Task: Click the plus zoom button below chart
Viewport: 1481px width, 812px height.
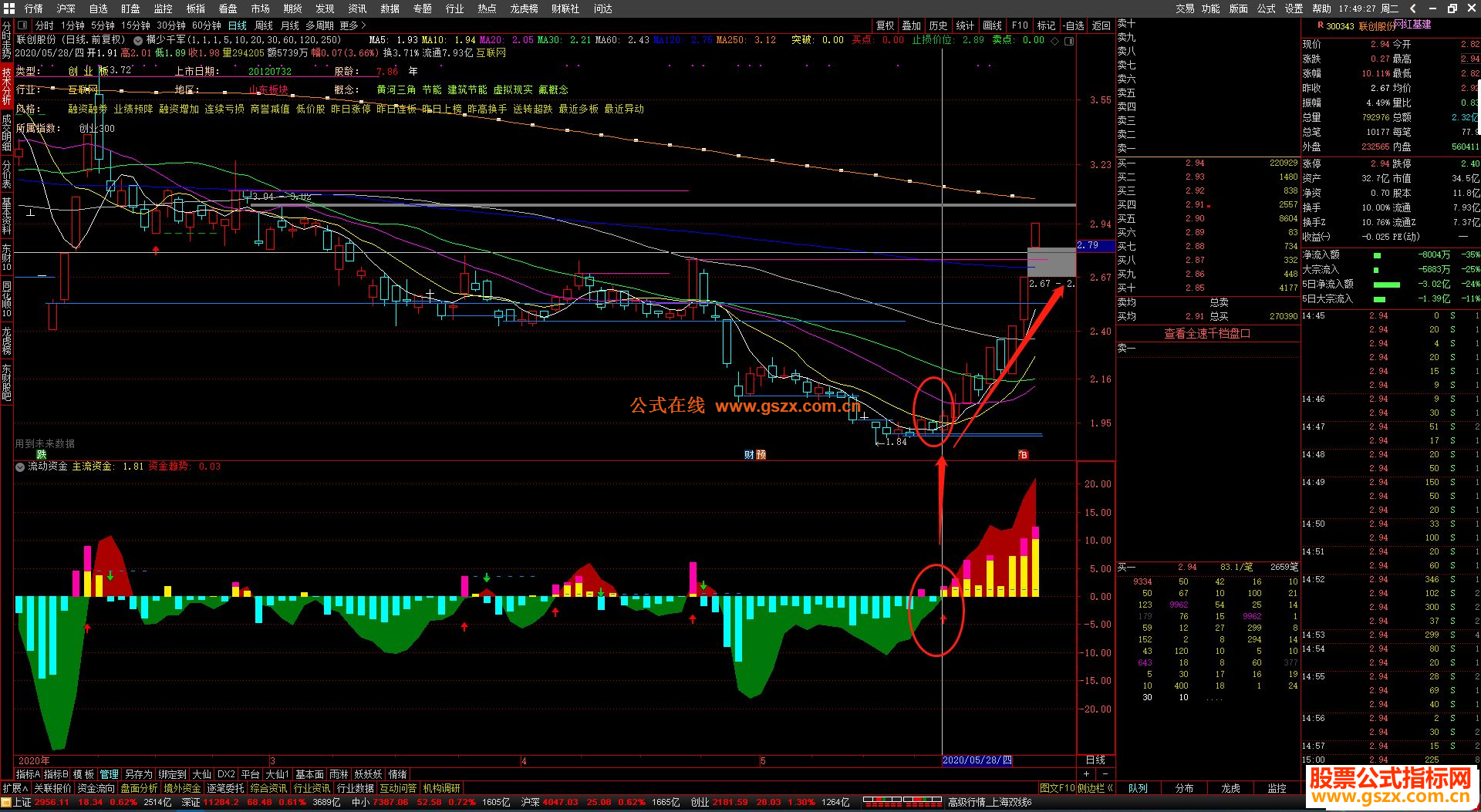Action: (x=1087, y=773)
